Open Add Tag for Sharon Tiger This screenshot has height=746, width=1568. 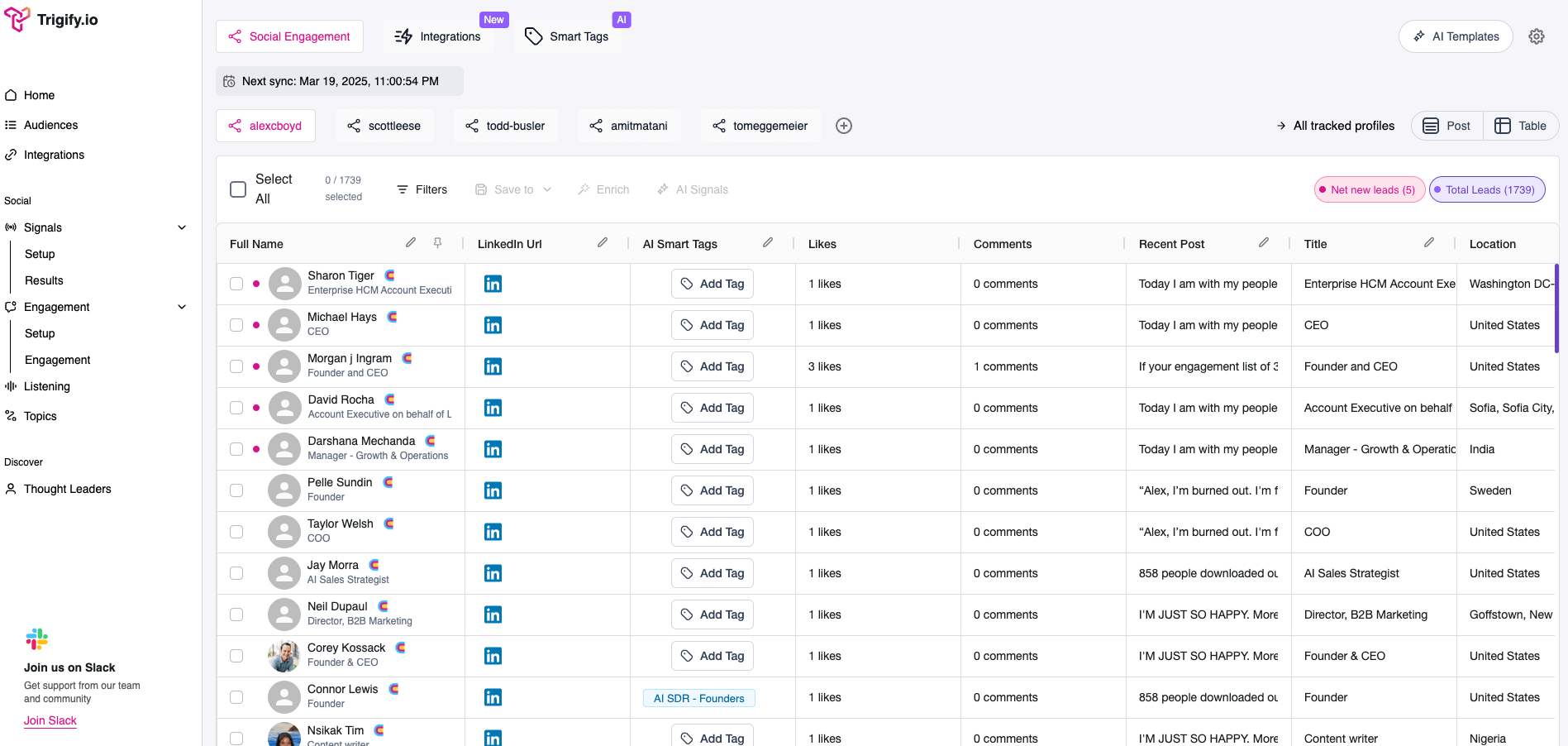point(713,284)
